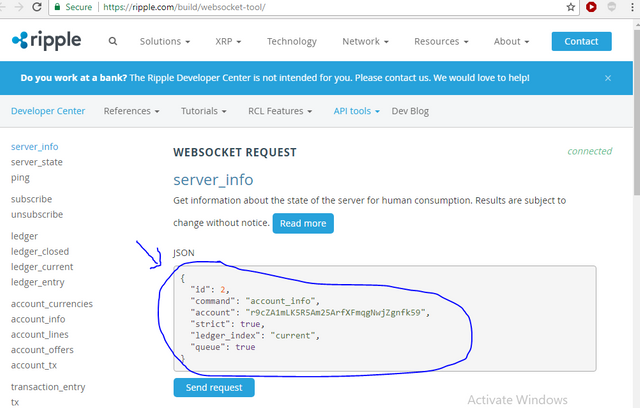The image size is (640, 408).
Task: Open the site search magnifier icon
Action: (x=113, y=41)
